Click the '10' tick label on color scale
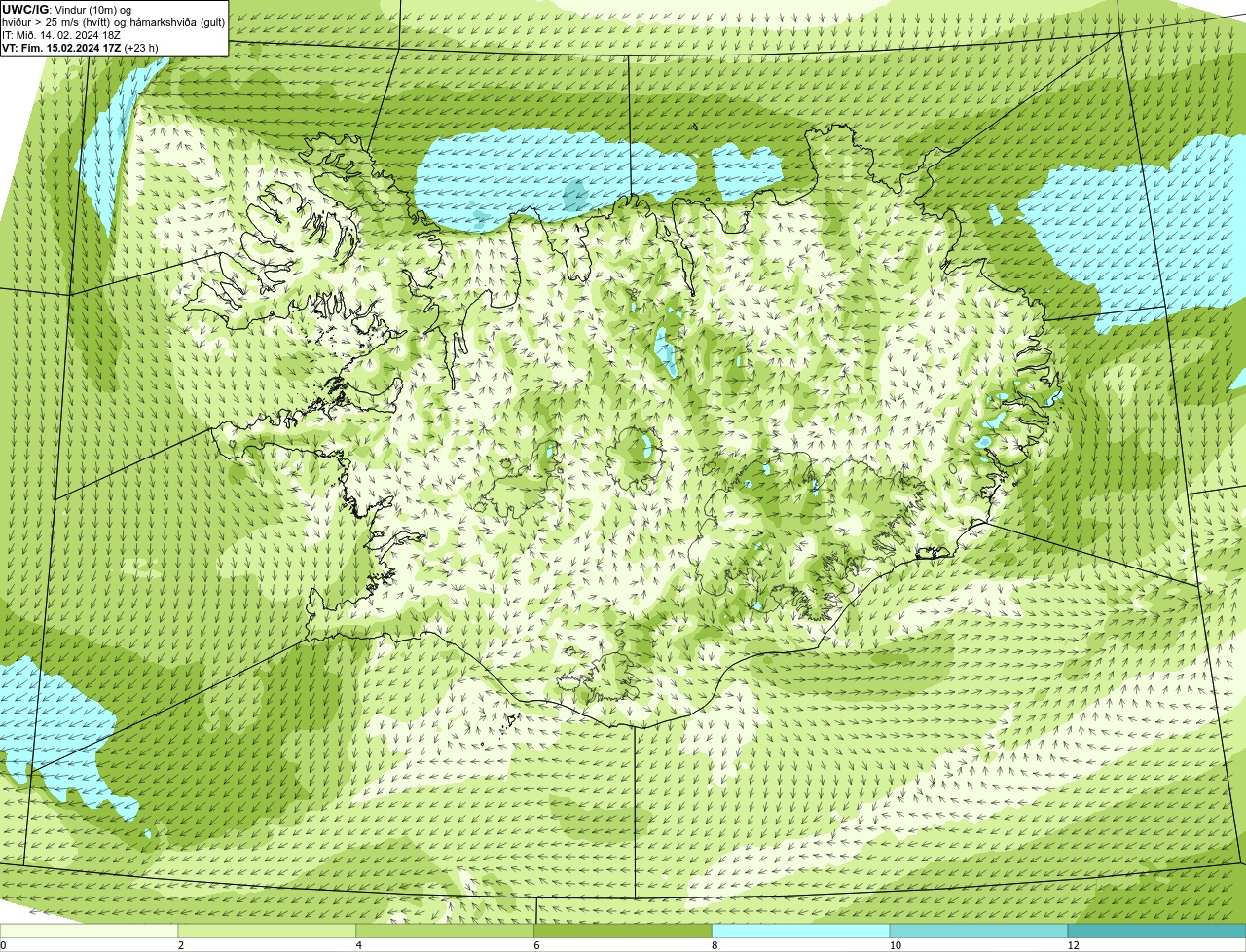Screen dimensions: 1246x952 tap(894, 945)
